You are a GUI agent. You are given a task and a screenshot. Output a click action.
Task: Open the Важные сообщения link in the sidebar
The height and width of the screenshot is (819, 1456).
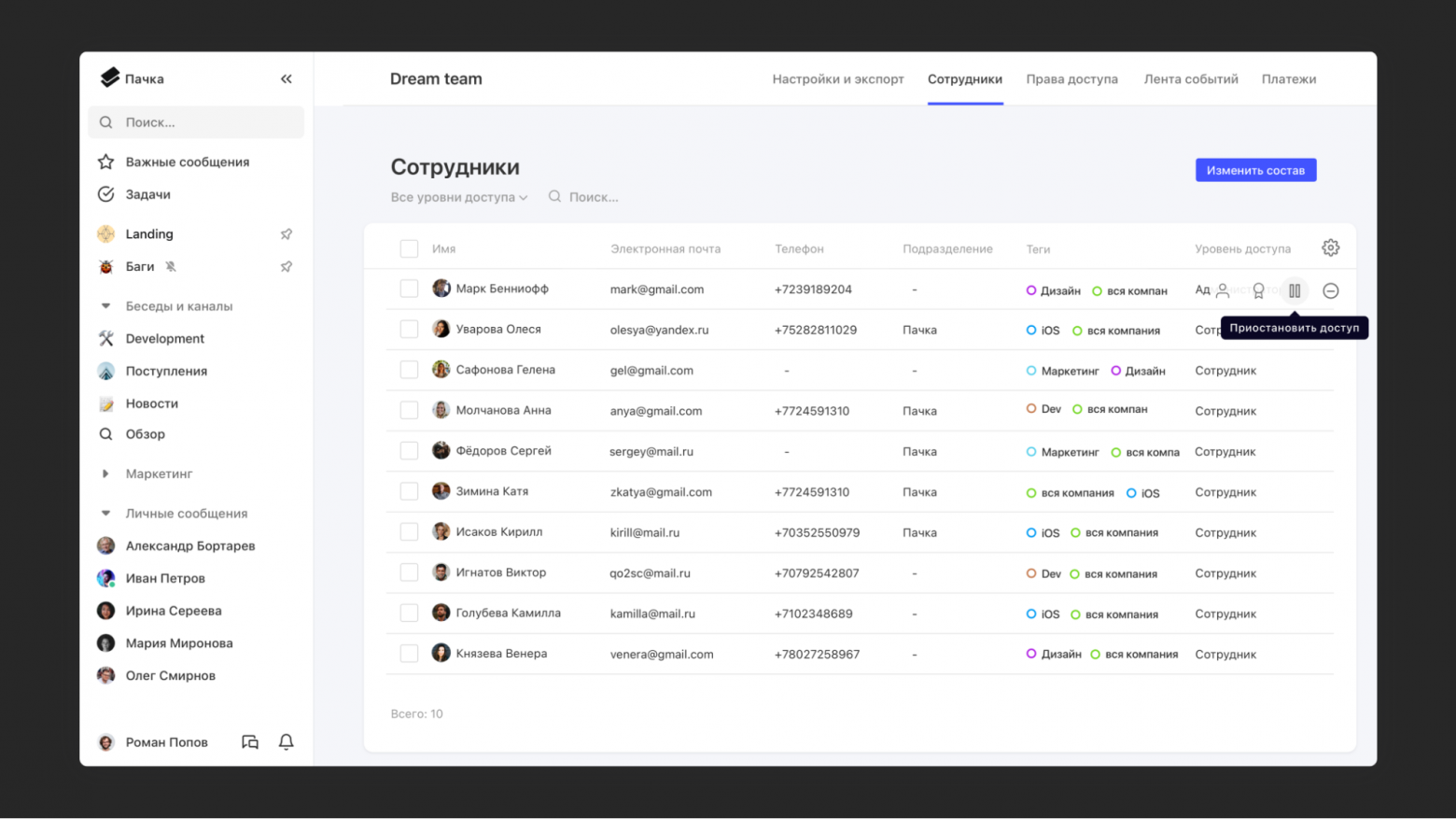(x=187, y=162)
